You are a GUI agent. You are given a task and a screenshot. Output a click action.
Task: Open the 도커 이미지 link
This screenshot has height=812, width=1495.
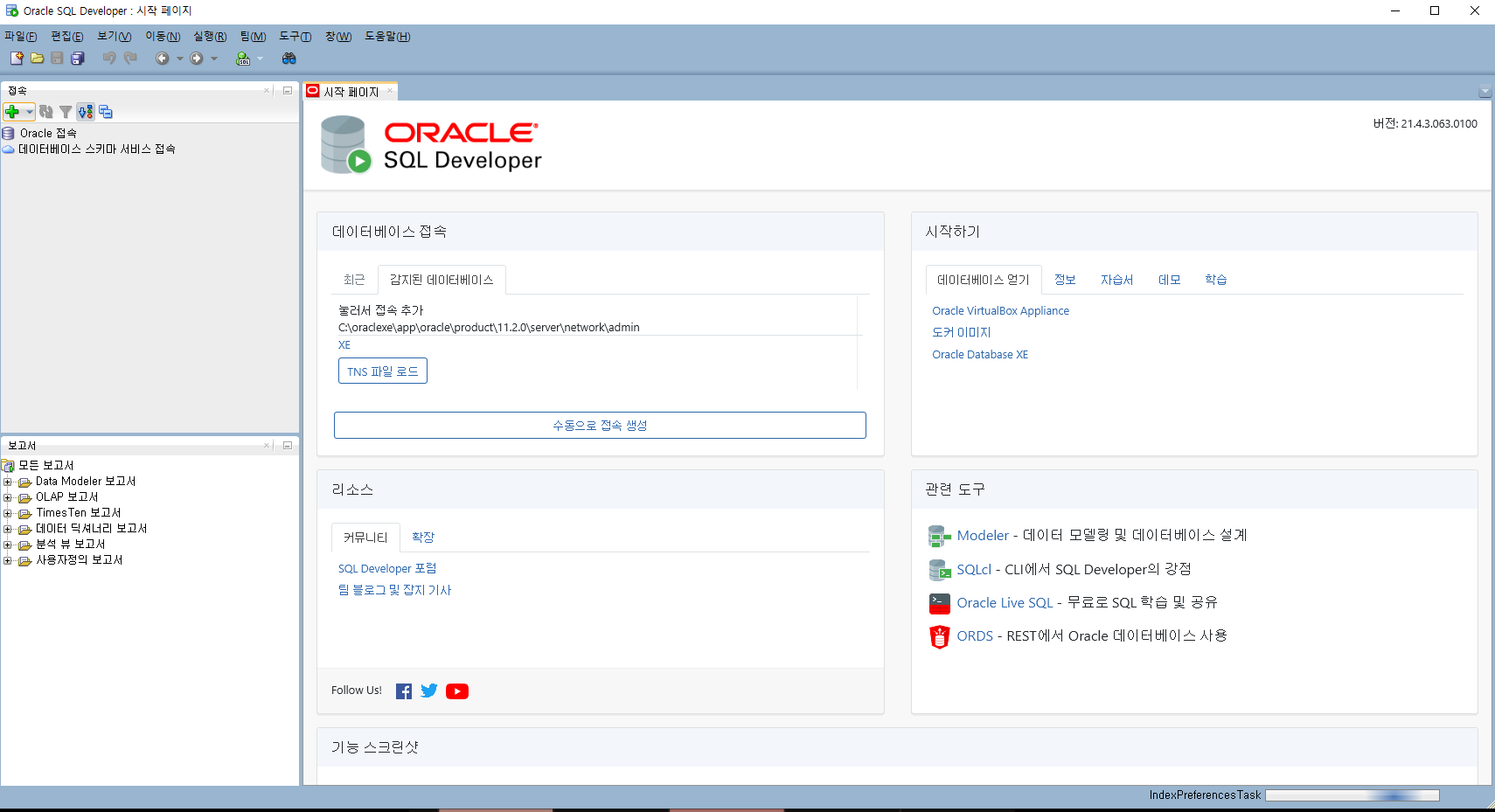point(962,333)
